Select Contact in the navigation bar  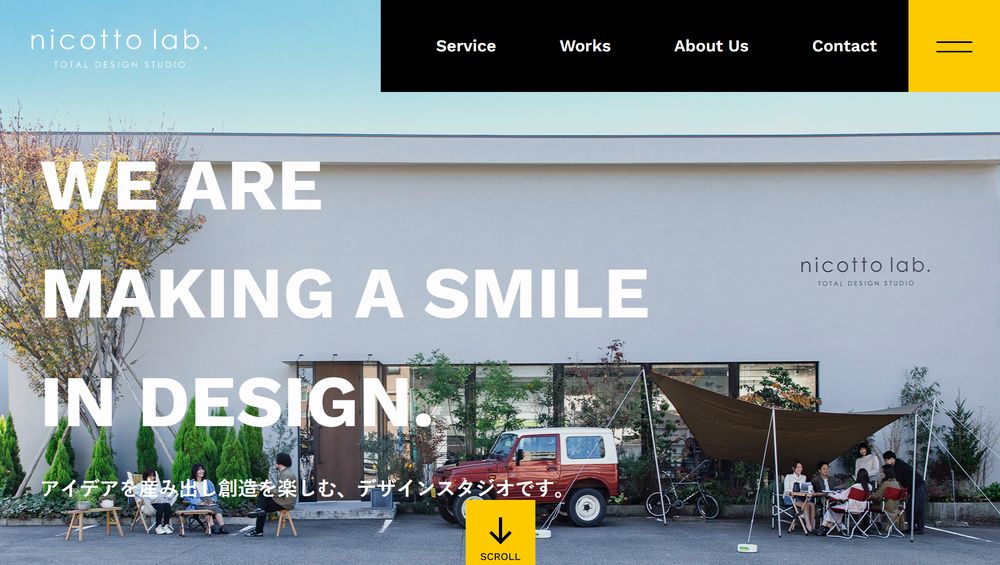point(844,46)
